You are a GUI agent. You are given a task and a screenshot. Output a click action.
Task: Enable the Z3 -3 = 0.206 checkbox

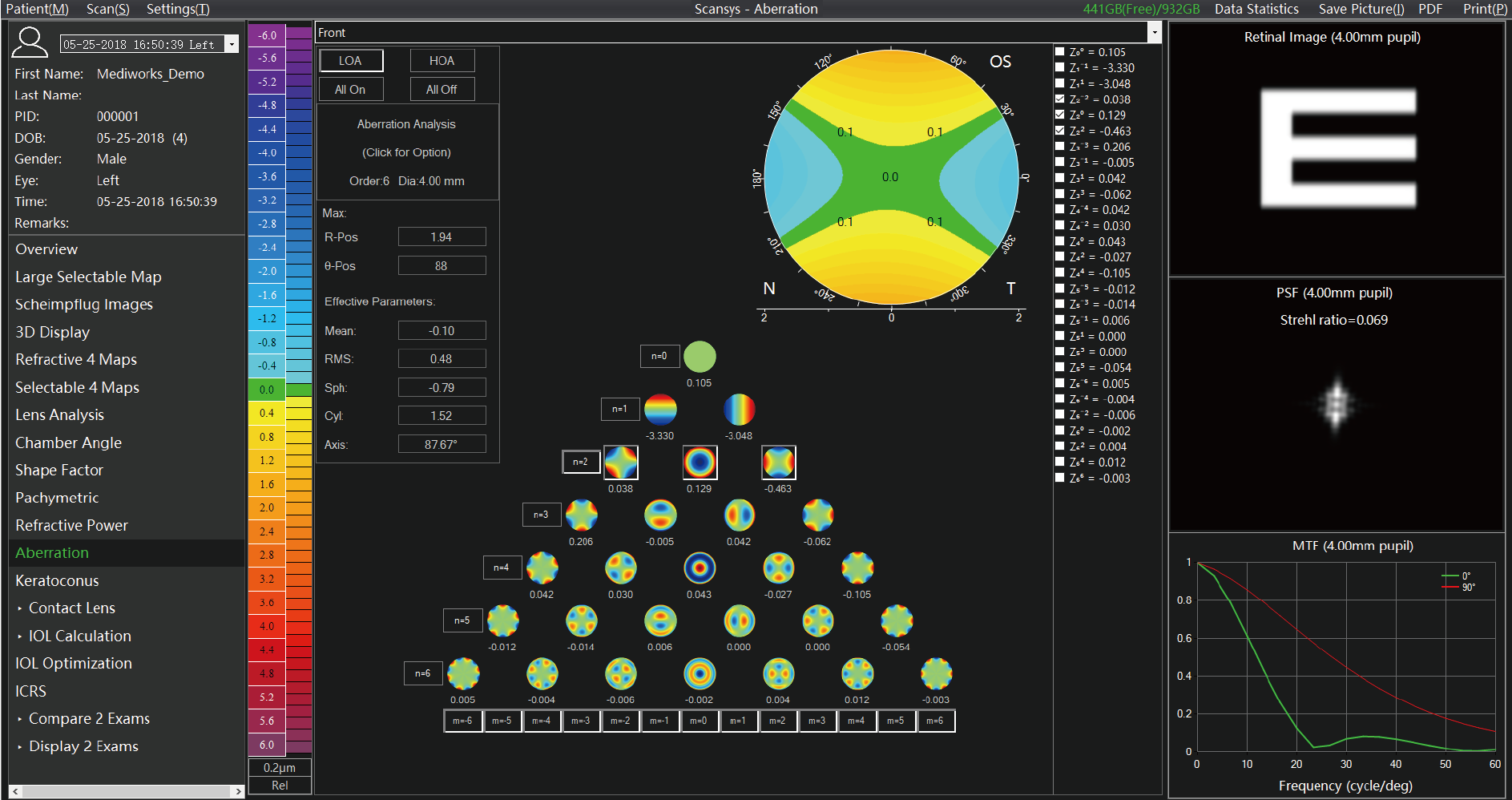click(x=1060, y=147)
